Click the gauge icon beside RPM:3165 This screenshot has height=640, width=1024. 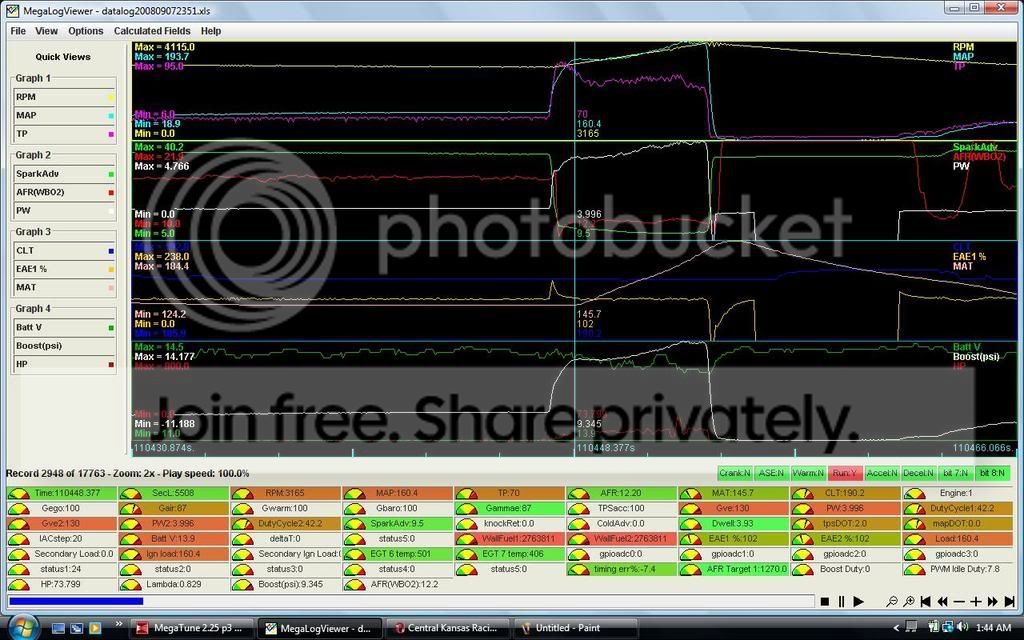242,494
